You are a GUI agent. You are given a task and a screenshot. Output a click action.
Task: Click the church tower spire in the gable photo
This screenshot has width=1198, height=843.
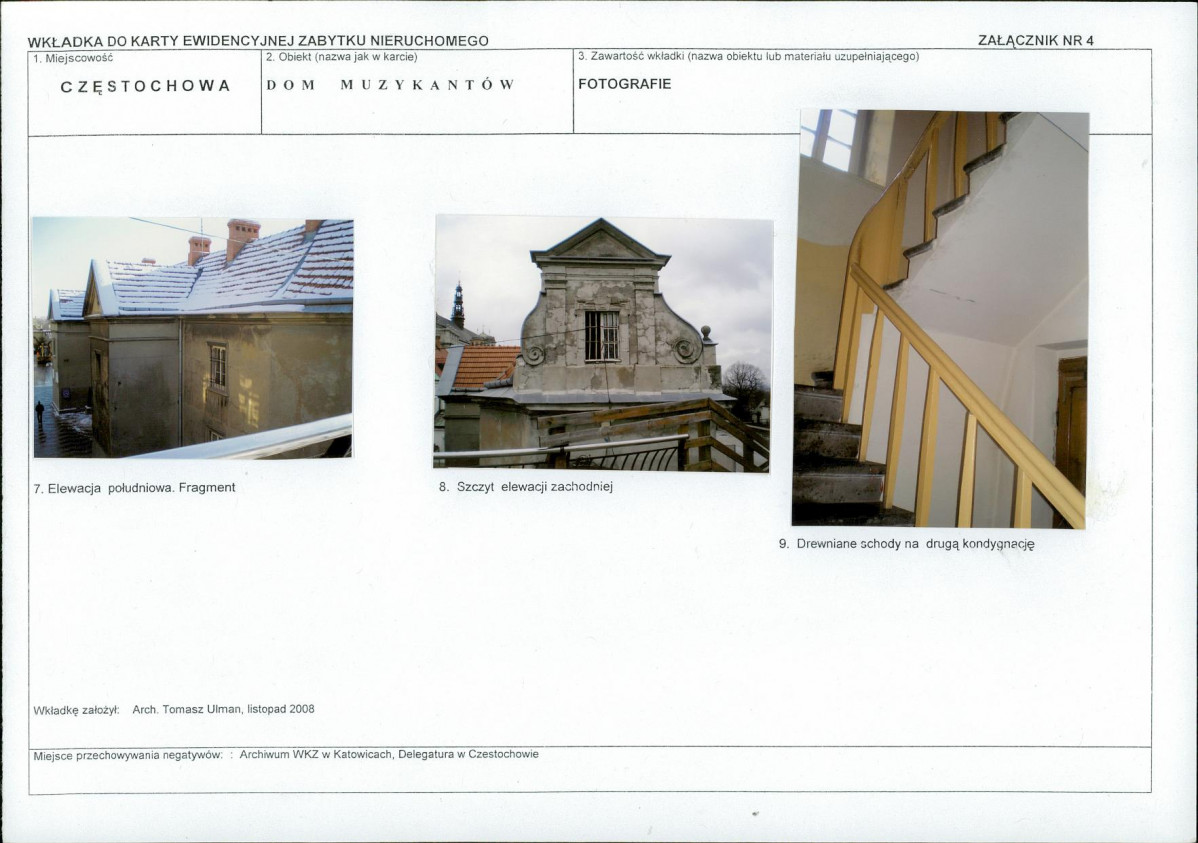point(457,304)
